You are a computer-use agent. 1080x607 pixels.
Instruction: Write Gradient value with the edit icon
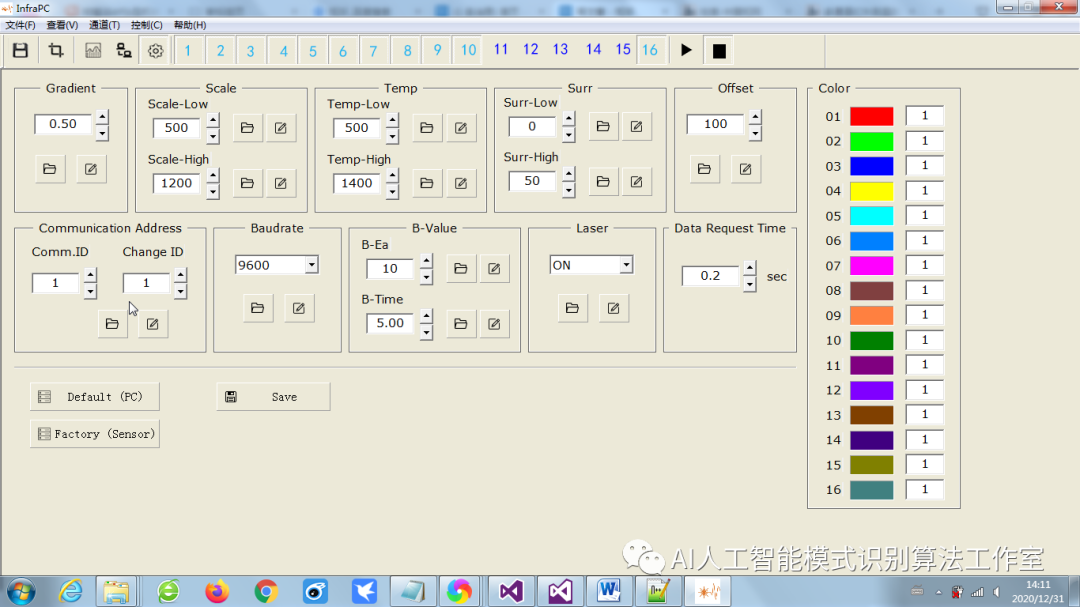coord(91,169)
